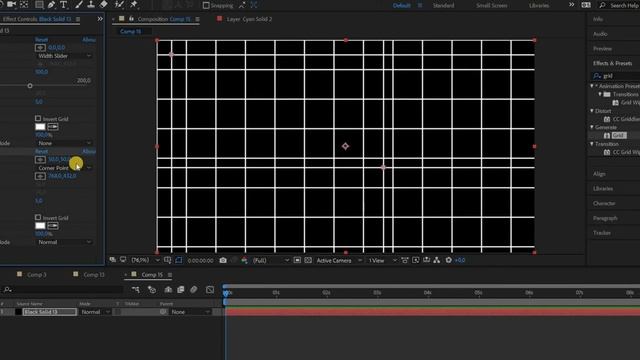Image resolution: width=640 pixels, height=360 pixels.
Task: Click the second Grid corner crosshair button
Action: click(x=40, y=176)
